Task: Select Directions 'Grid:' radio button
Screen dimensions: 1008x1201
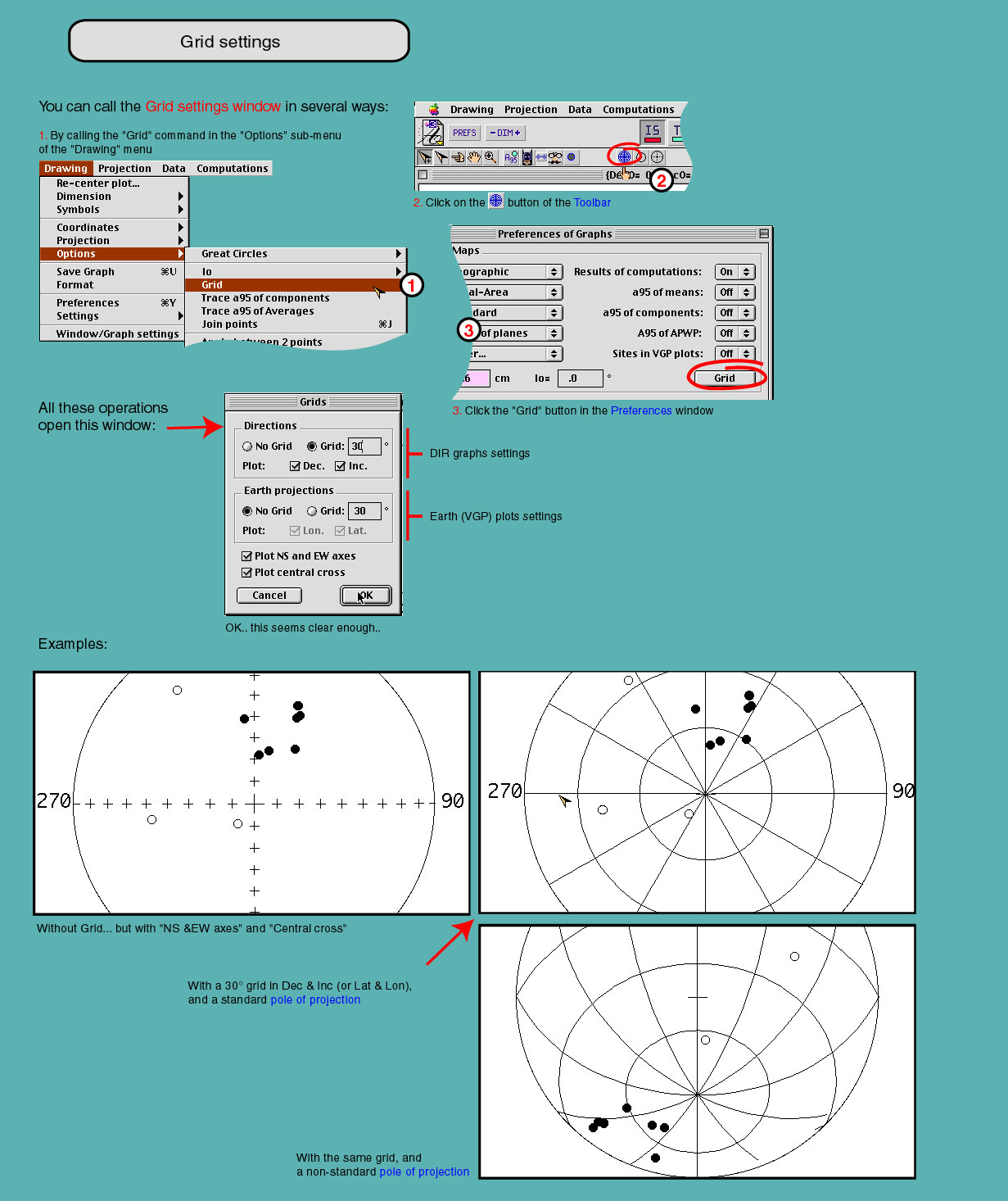Action: (x=312, y=446)
